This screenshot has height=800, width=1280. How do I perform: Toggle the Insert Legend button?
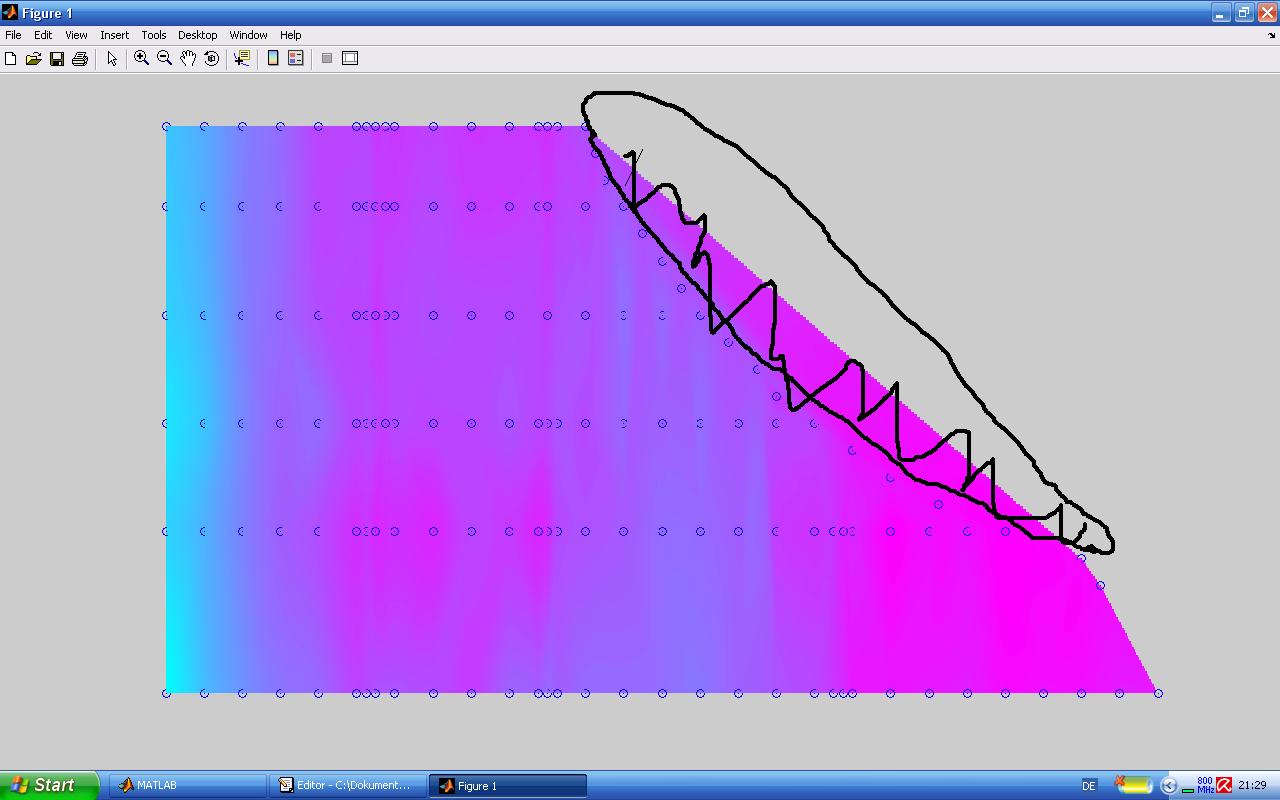[x=296, y=59]
